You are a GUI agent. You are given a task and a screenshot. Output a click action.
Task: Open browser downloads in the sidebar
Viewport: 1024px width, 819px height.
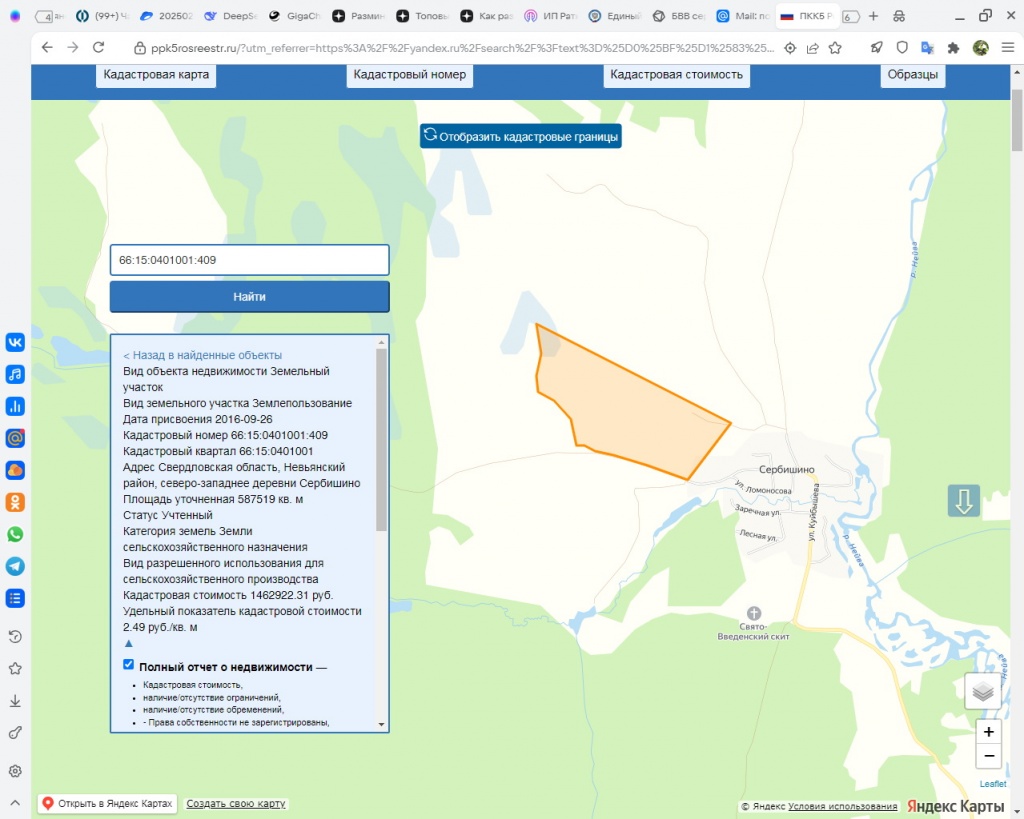(15, 701)
